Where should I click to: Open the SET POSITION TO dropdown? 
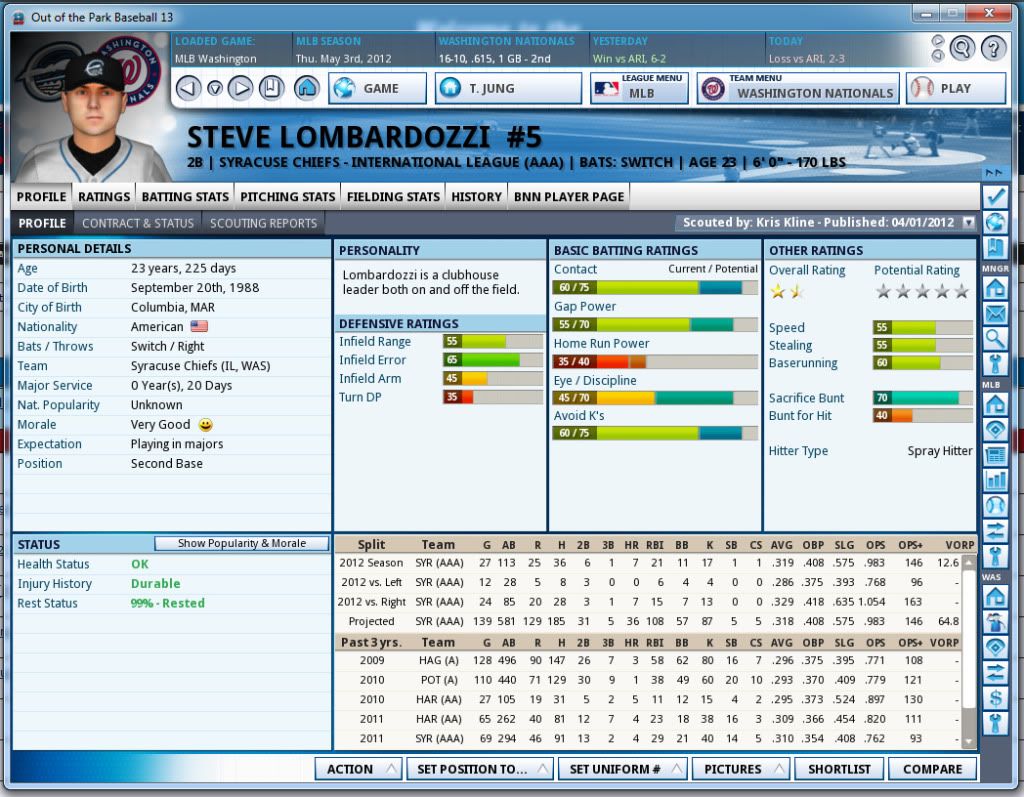click(480, 769)
